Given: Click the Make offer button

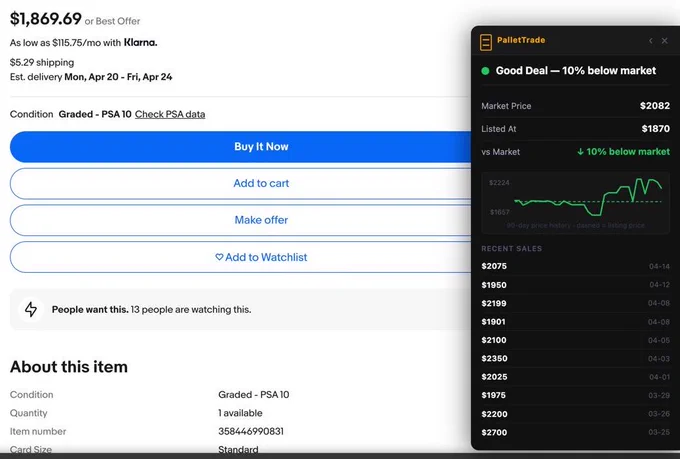Looking at the screenshot, I should [x=240, y=220].
